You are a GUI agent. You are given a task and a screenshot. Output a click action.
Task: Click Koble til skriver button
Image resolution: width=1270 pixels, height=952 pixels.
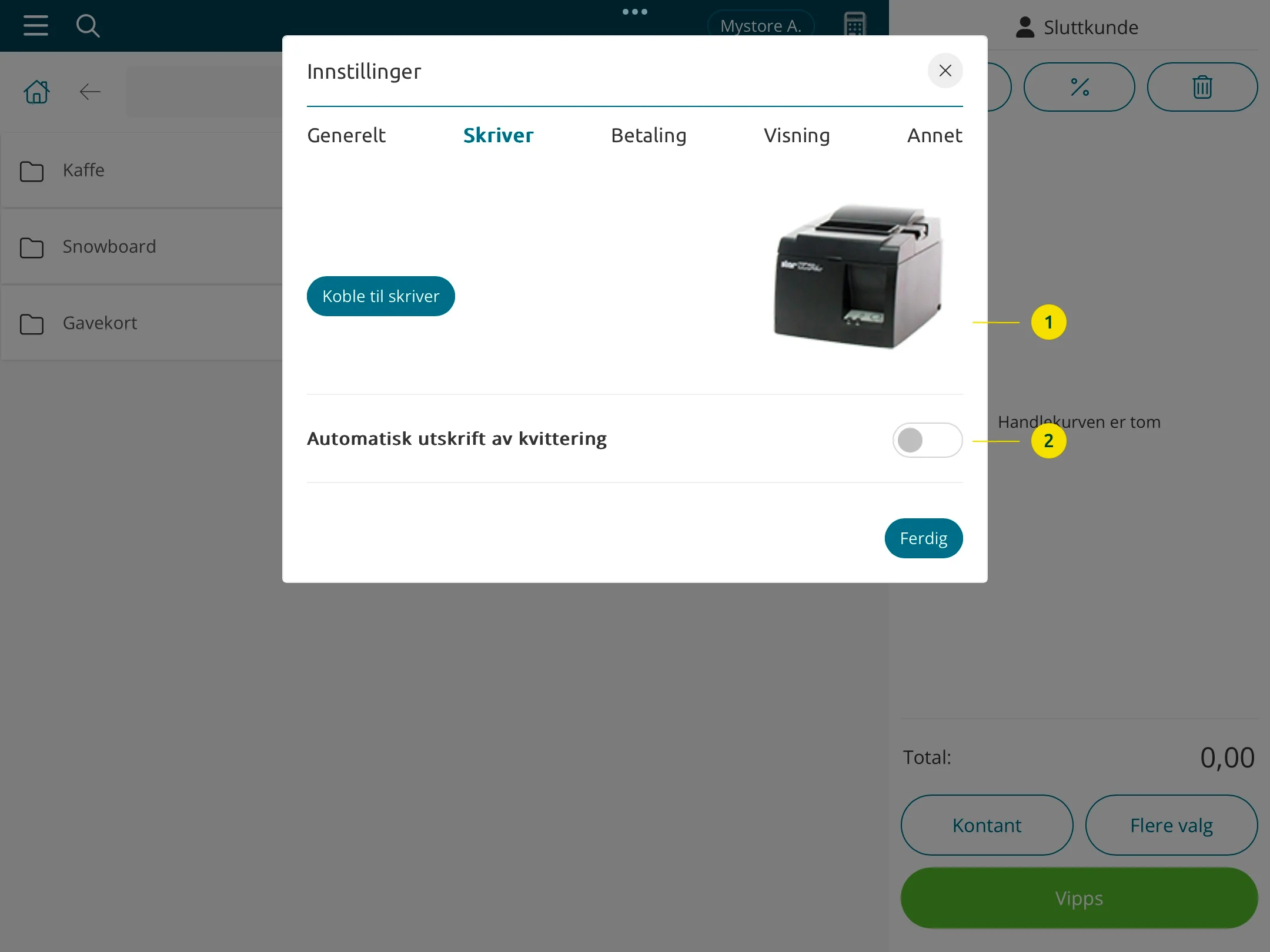380,296
